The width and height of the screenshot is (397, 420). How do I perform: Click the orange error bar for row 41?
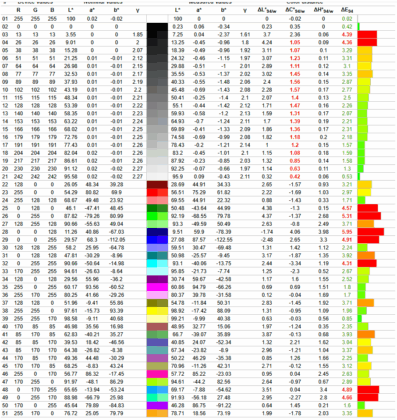(x=366, y=334)
